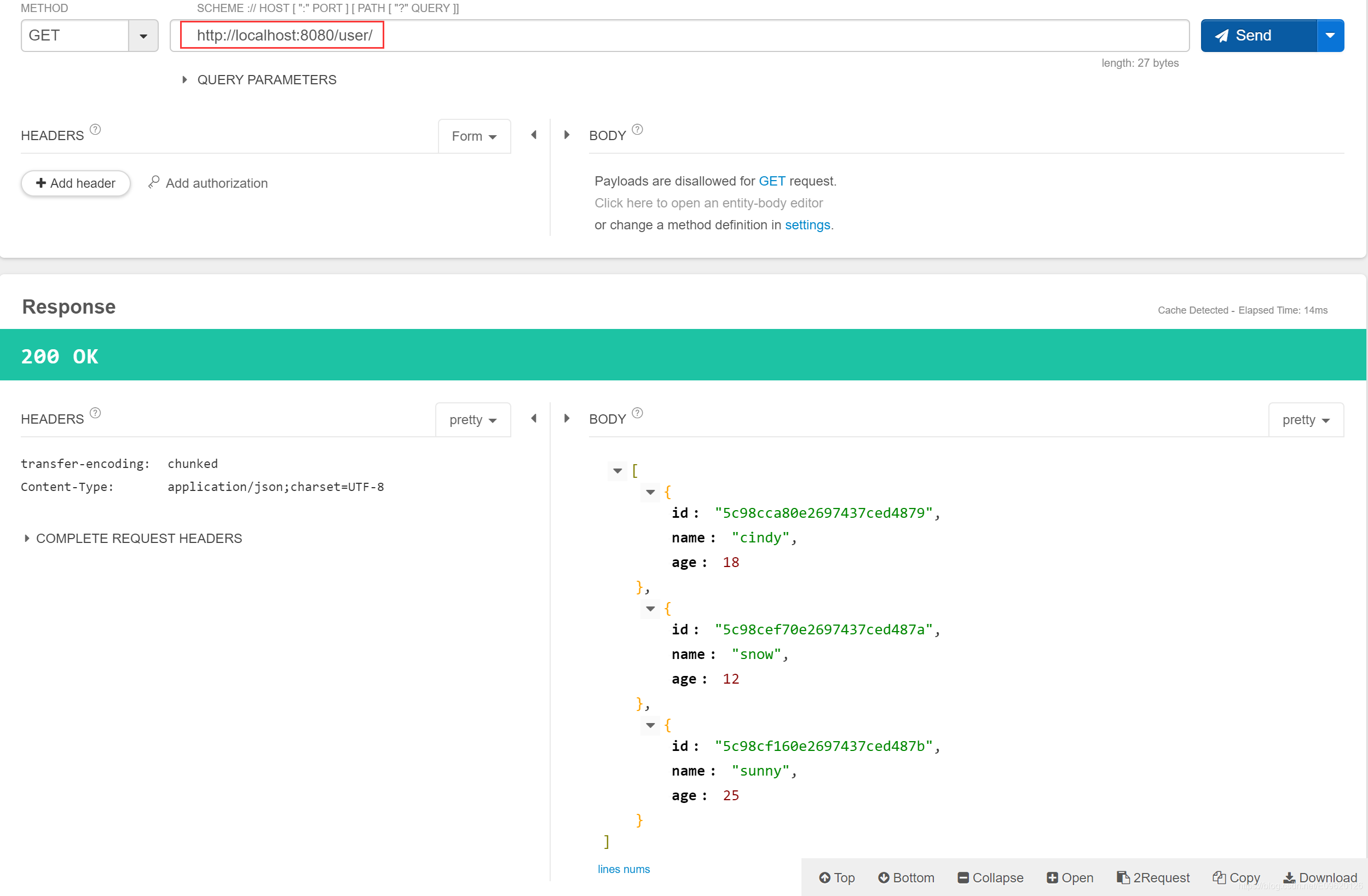Click the request BODY help icon
Image resolution: width=1368 pixels, height=896 pixels.
tap(637, 130)
